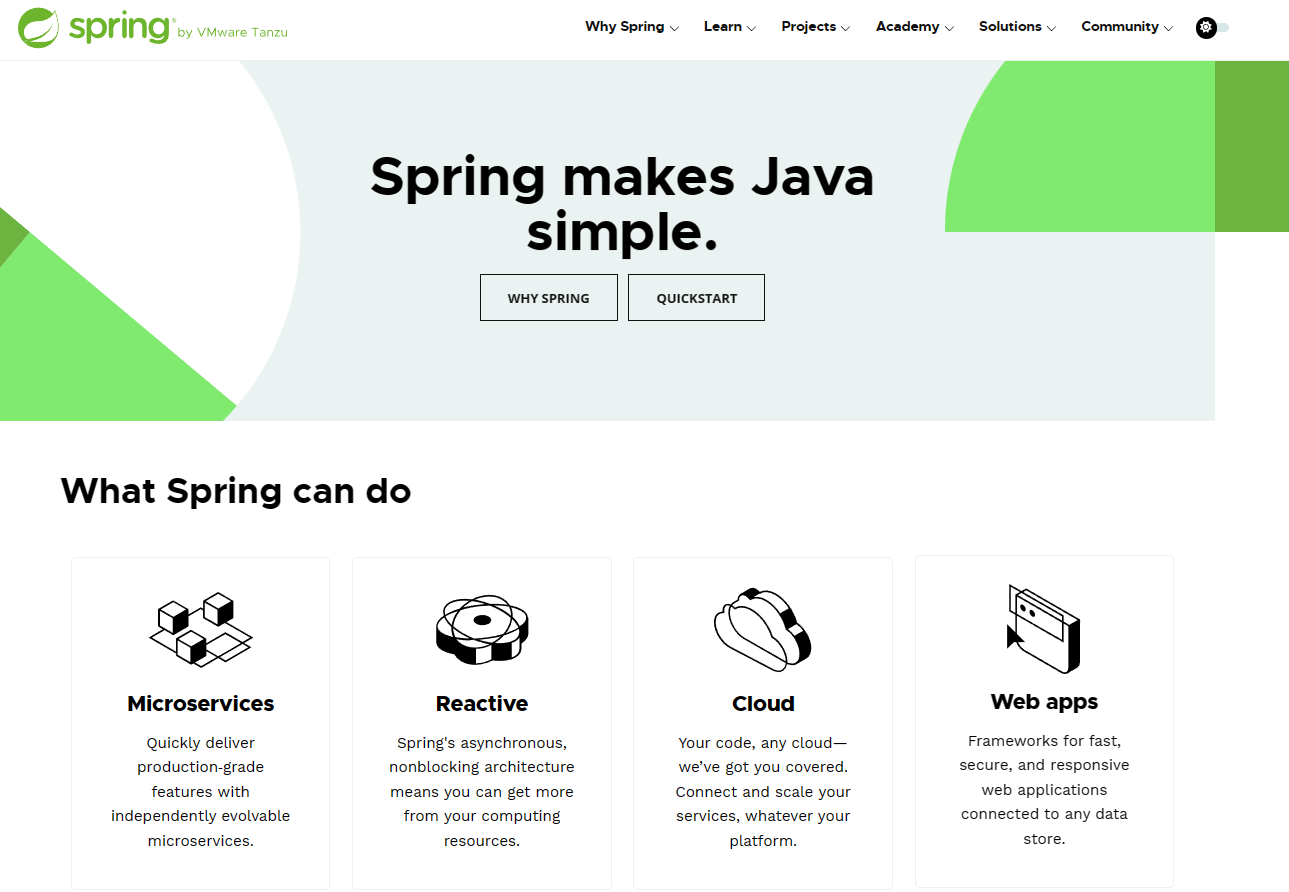Open the Learn nav item
Image resolution: width=1289 pixels, height=892 pixels.
723,27
